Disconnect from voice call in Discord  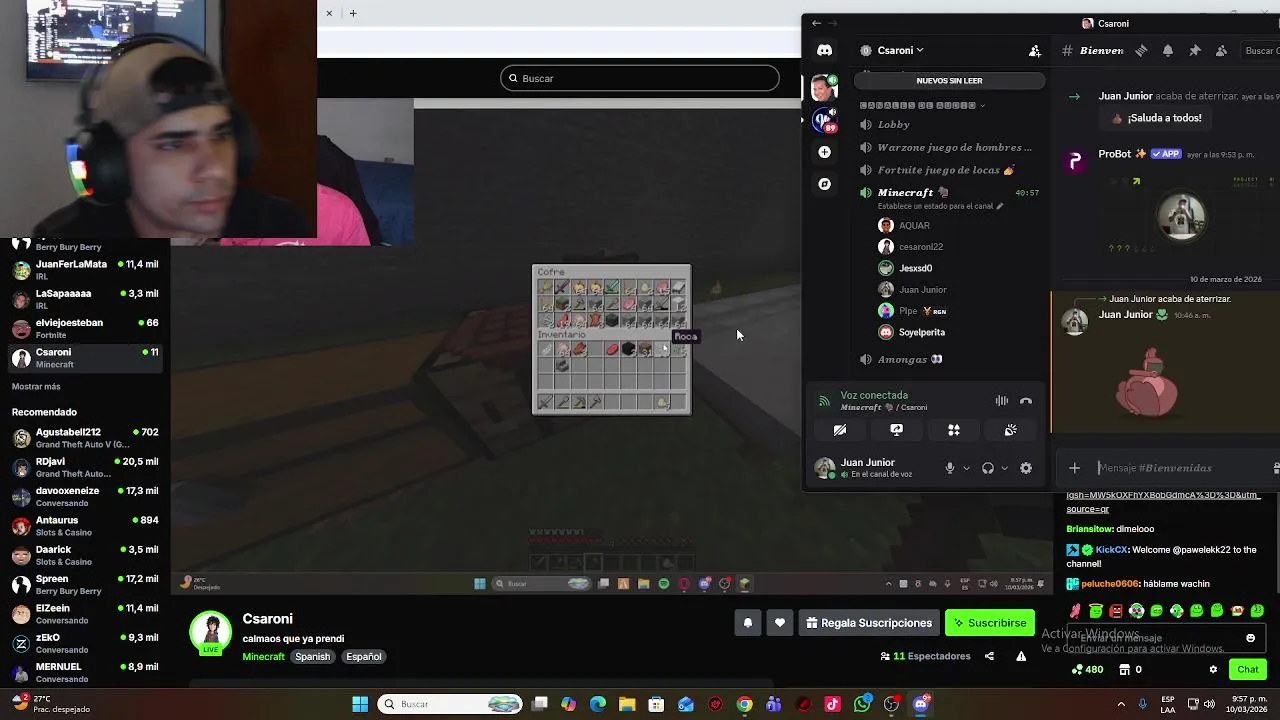(x=1026, y=401)
